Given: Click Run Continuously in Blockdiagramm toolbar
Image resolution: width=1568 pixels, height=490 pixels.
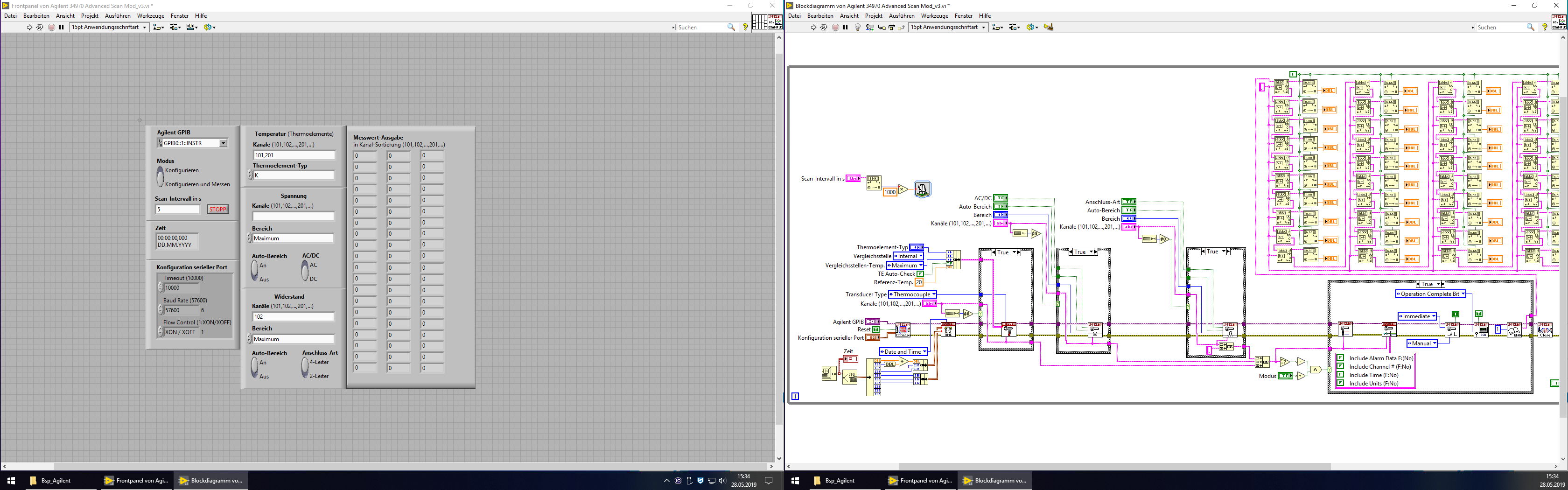Looking at the screenshot, I should pyautogui.click(x=824, y=28).
